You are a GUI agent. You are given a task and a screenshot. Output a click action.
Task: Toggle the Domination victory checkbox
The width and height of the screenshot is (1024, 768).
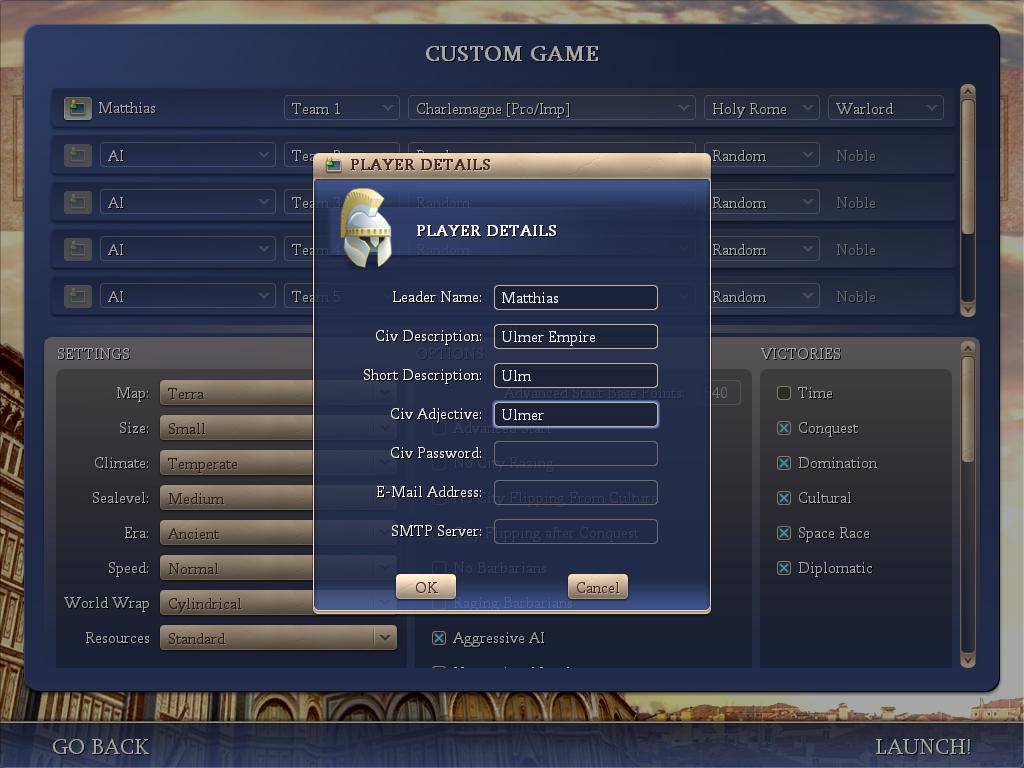(784, 463)
